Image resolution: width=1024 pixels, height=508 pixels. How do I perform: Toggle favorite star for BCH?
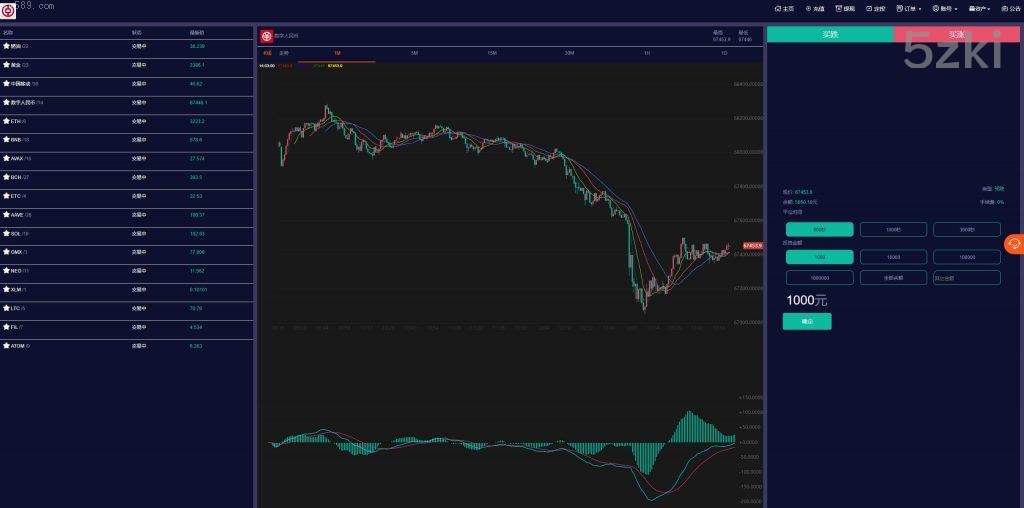pos(6,177)
